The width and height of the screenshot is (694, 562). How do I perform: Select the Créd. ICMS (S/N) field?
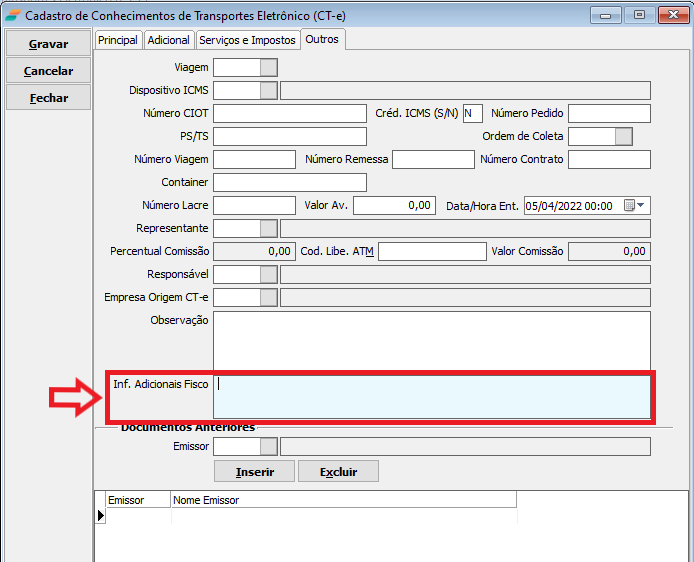(472, 113)
